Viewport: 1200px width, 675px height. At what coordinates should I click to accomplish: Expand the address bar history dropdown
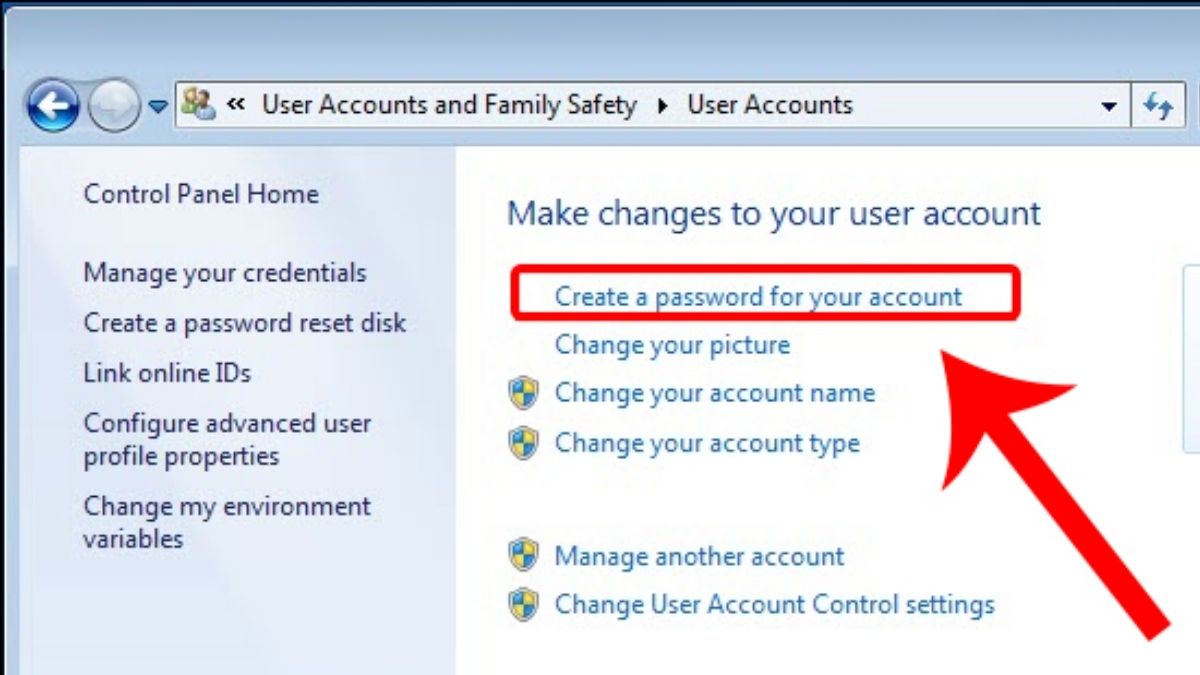pos(1108,106)
